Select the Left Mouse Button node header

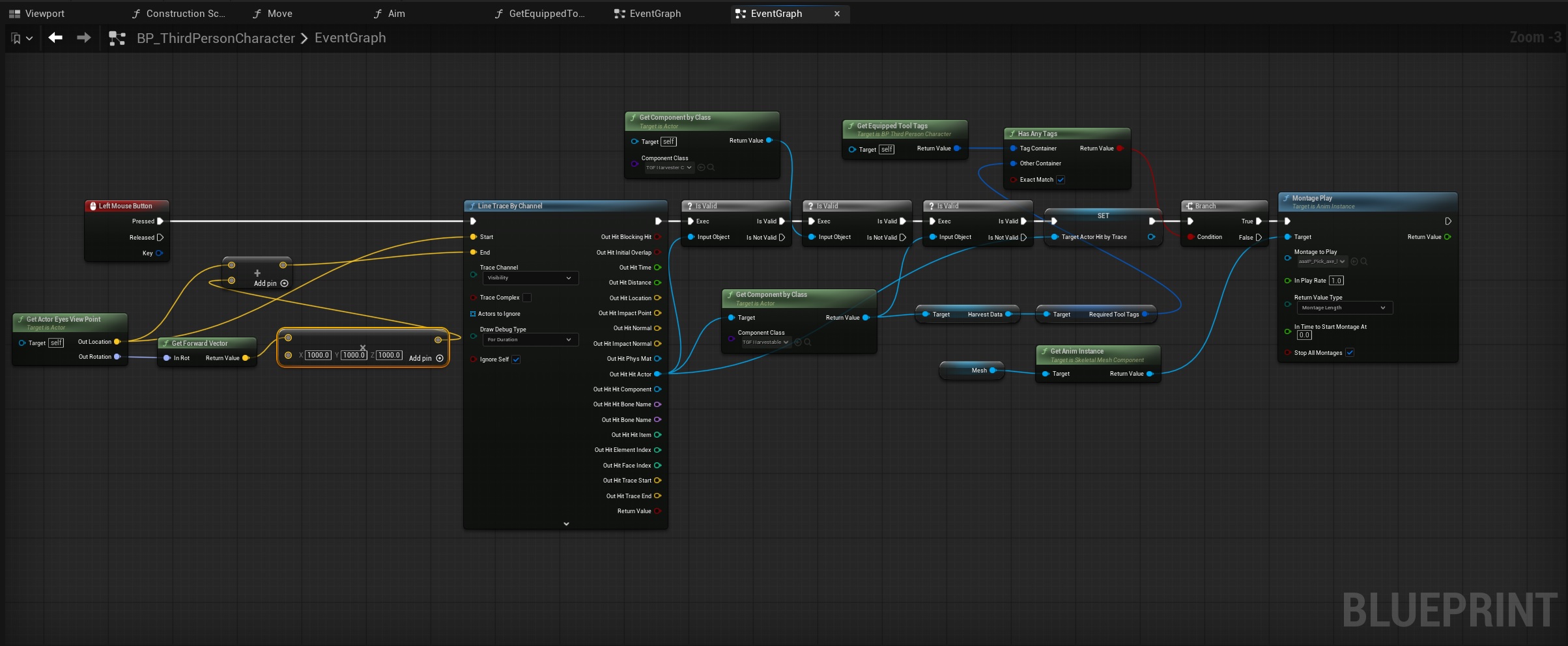click(x=127, y=206)
